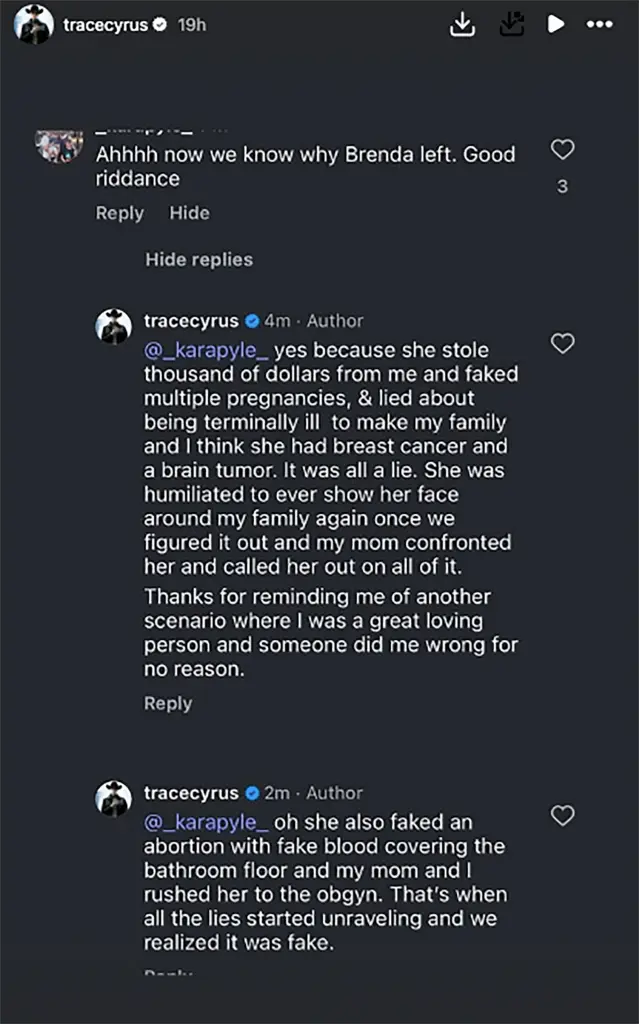Like the 4m tracecyrus reply heart

(x=563, y=343)
